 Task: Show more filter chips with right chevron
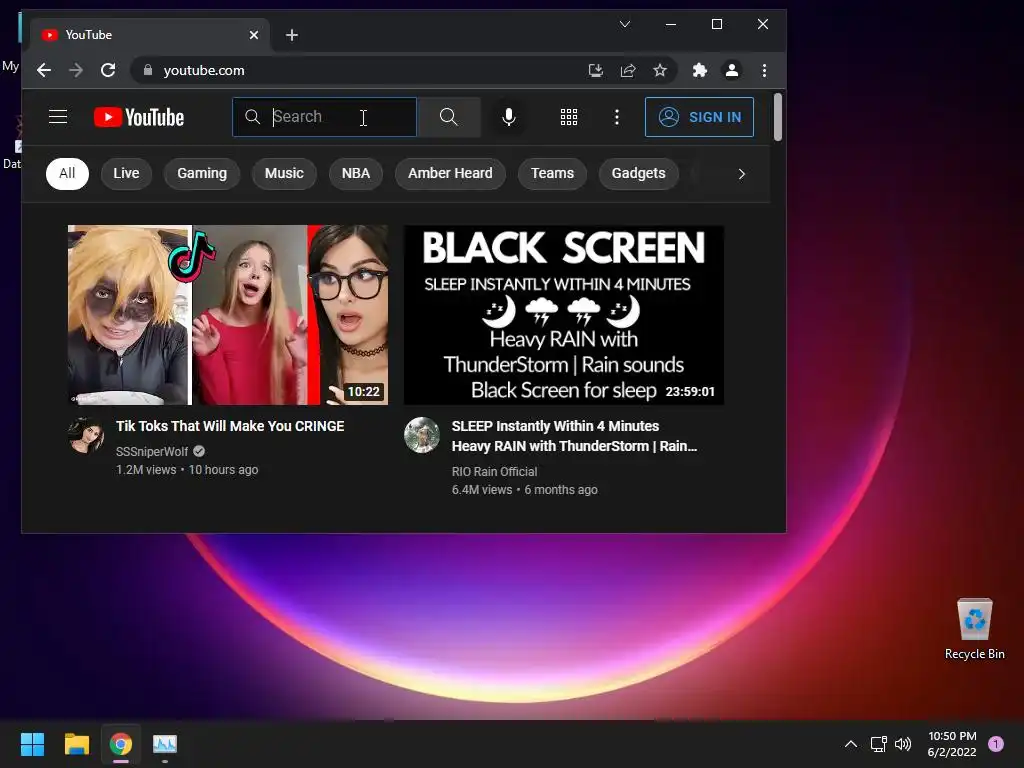click(x=741, y=174)
